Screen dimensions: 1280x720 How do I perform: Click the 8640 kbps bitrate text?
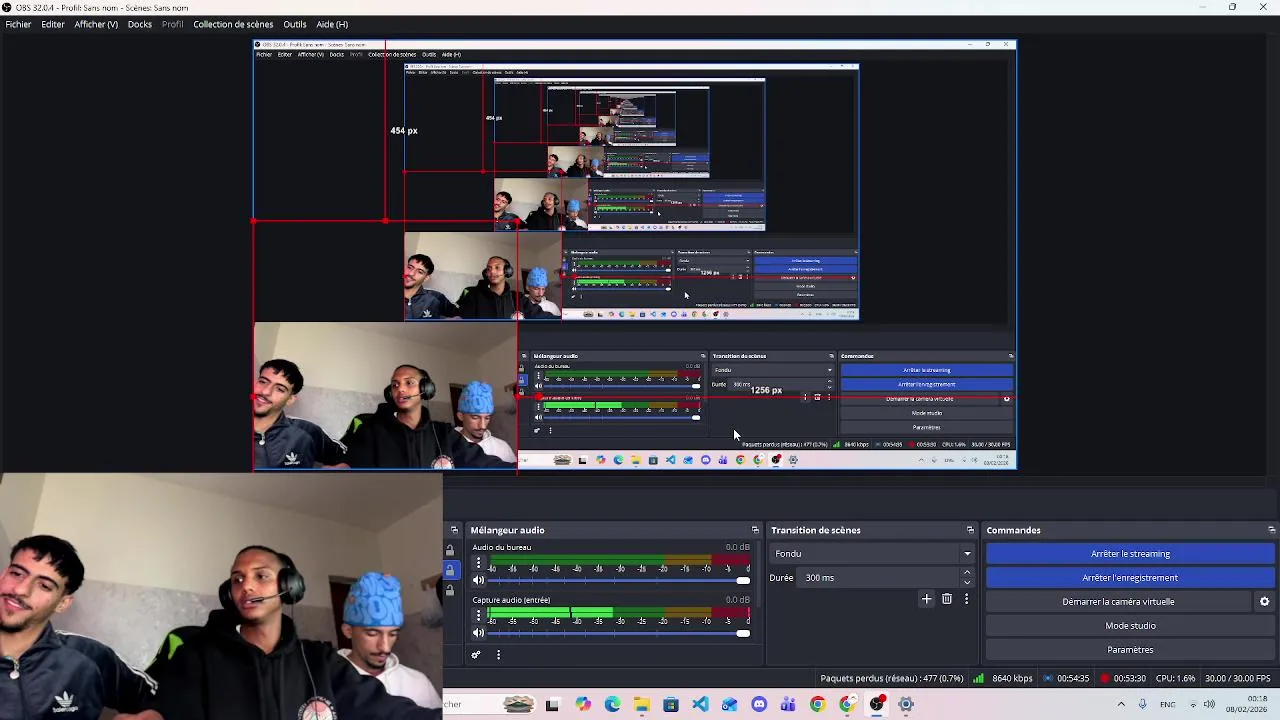coord(1012,678)
